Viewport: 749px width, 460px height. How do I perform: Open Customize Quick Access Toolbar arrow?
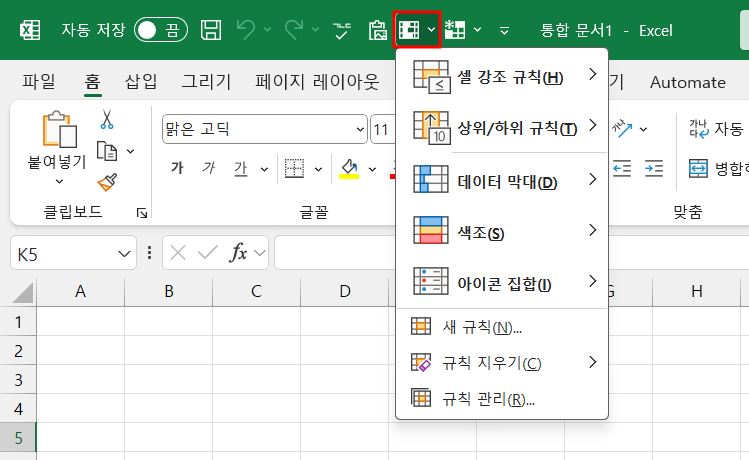point(504,31)
